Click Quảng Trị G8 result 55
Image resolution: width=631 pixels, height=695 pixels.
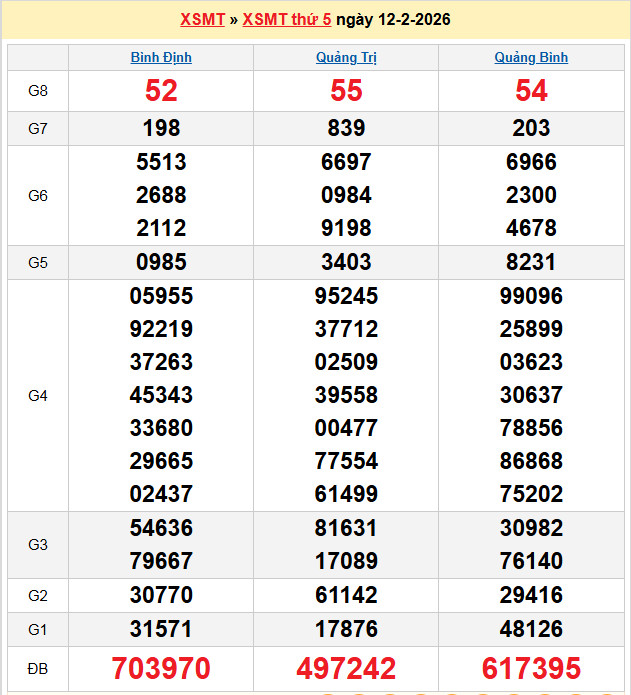[x=346, y=91]
